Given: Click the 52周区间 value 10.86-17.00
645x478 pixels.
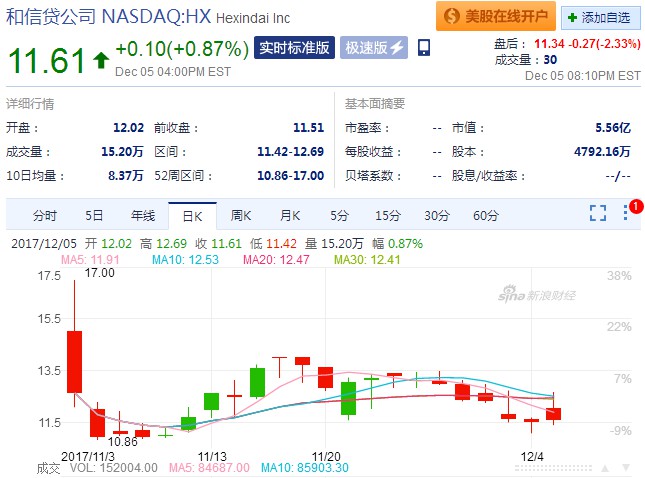Looking at the screenshot, I should coord(290,176).
